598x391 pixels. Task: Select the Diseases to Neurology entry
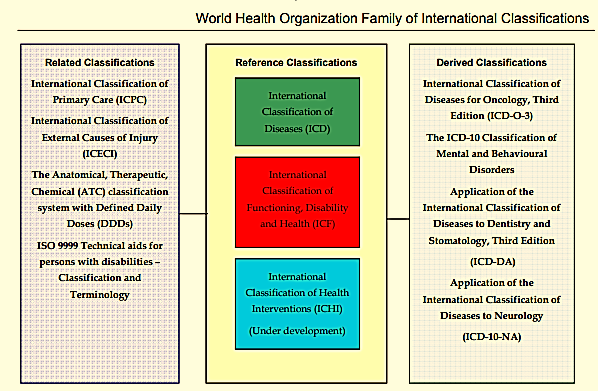(492, 299)
